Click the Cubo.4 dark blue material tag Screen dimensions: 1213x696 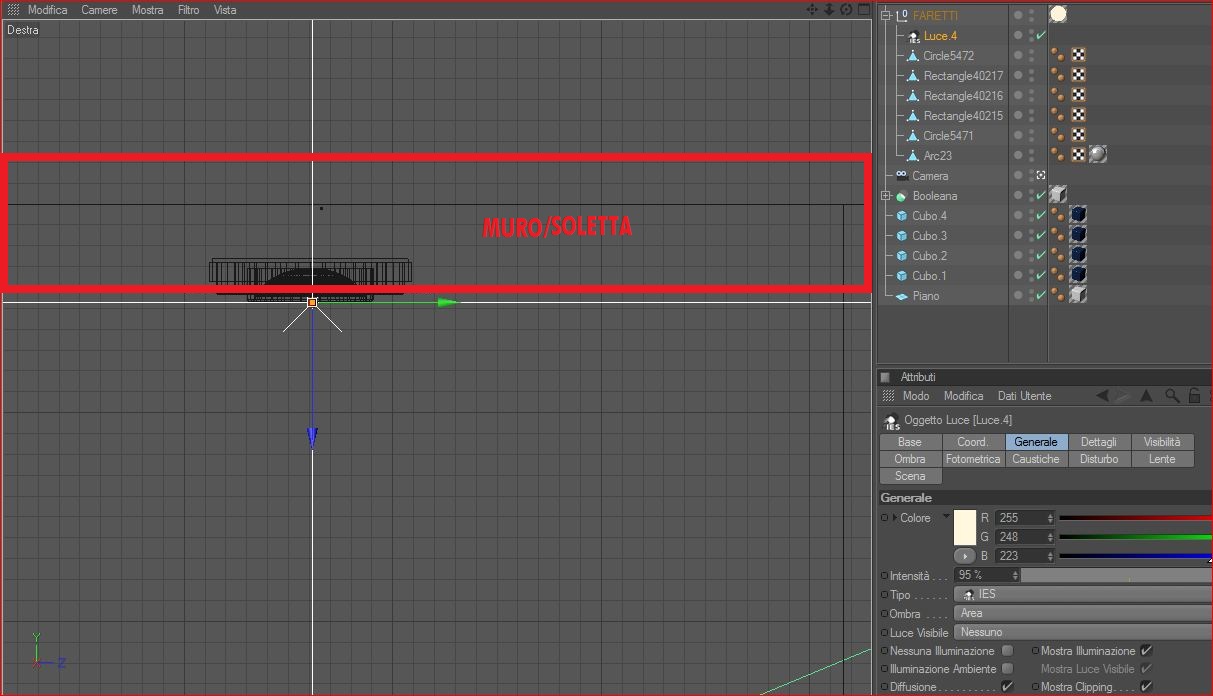click(x=1078, y=215)
